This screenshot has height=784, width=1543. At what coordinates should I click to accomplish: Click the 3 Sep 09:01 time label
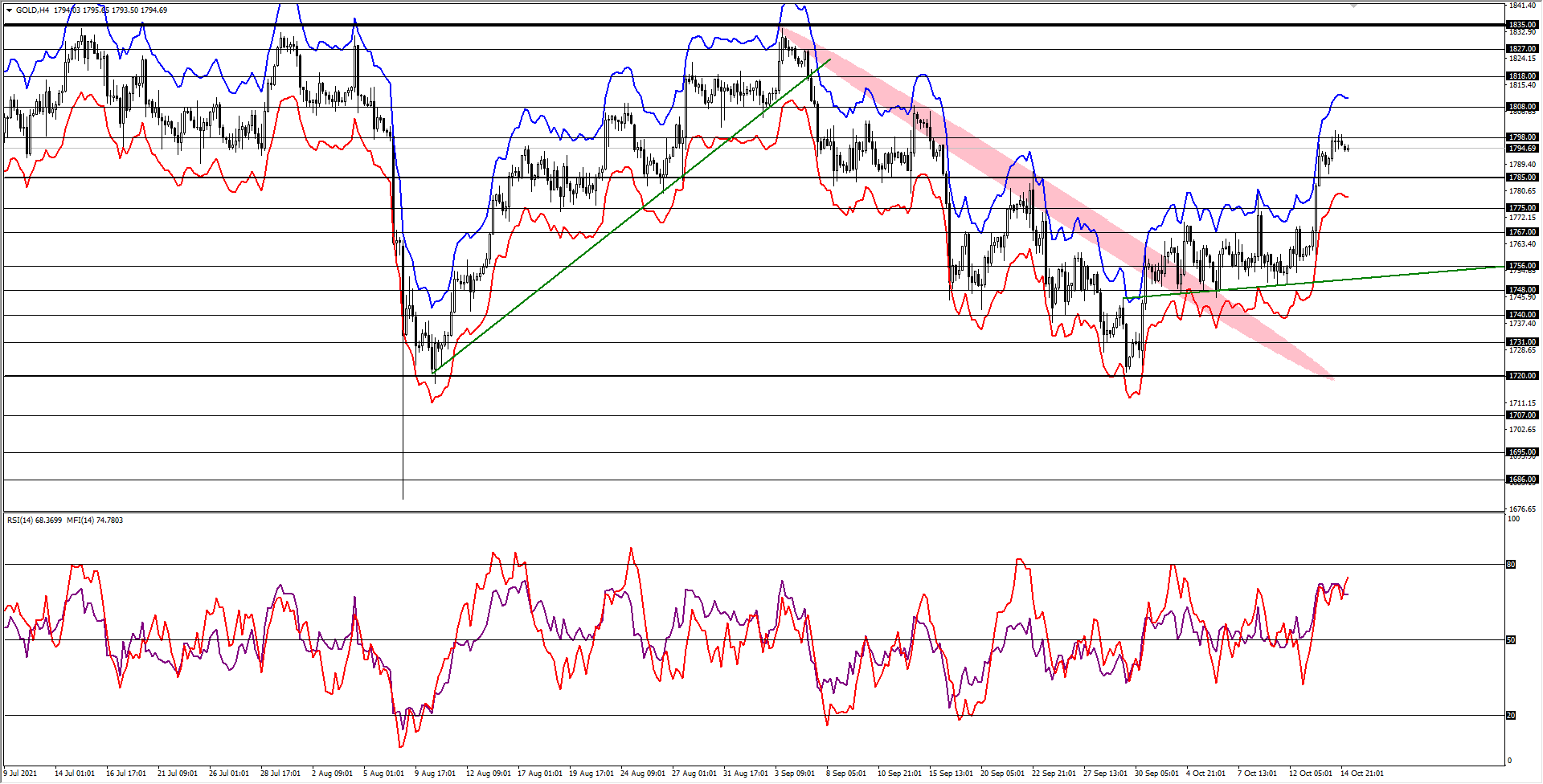pos(795,774)
